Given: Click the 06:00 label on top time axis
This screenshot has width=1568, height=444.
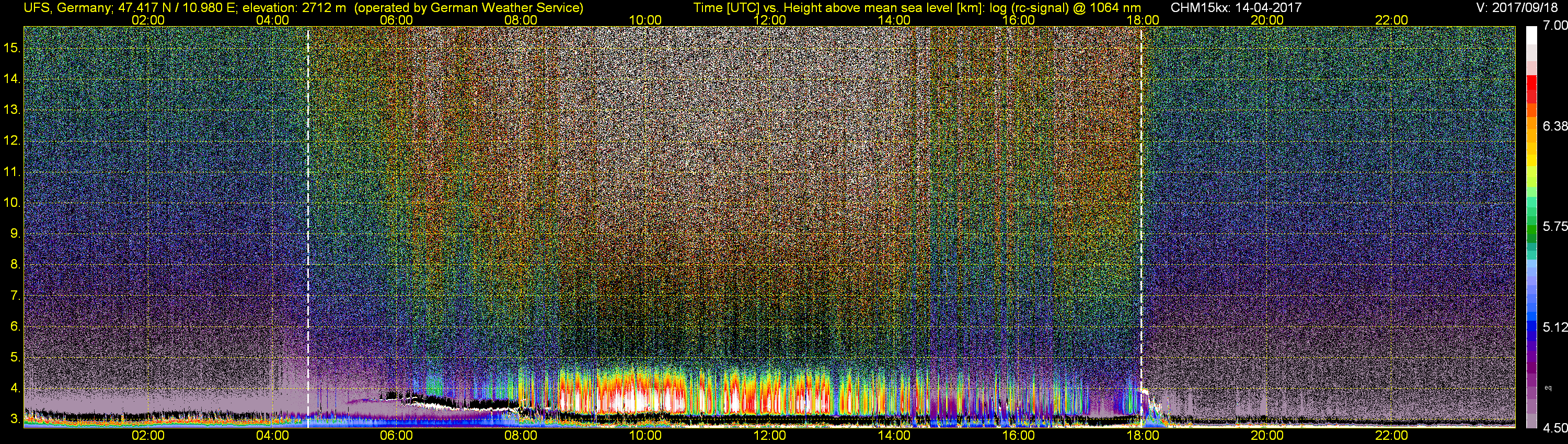Looking at the screenshot, I should 396,20.
